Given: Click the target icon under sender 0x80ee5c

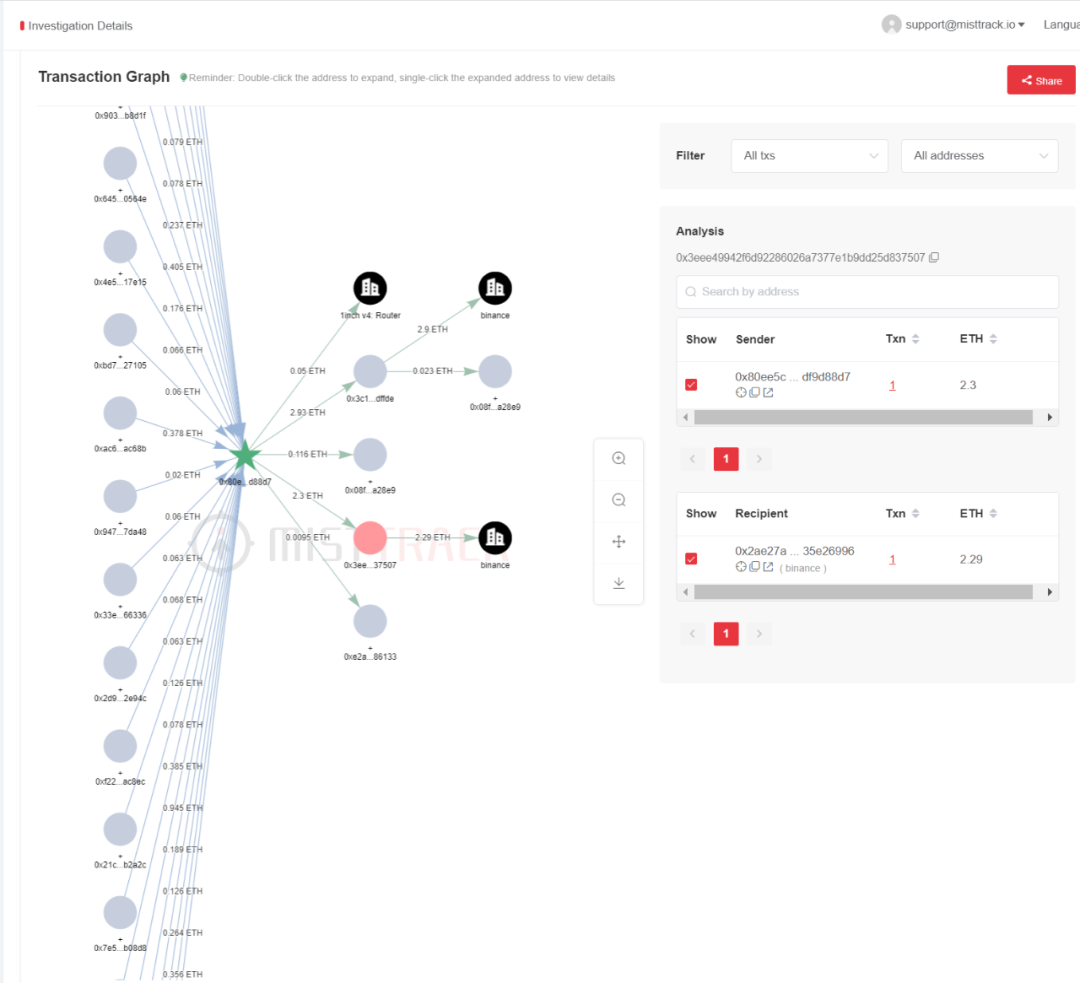Looking at the screenshot, I should click(x=740, y=393).
